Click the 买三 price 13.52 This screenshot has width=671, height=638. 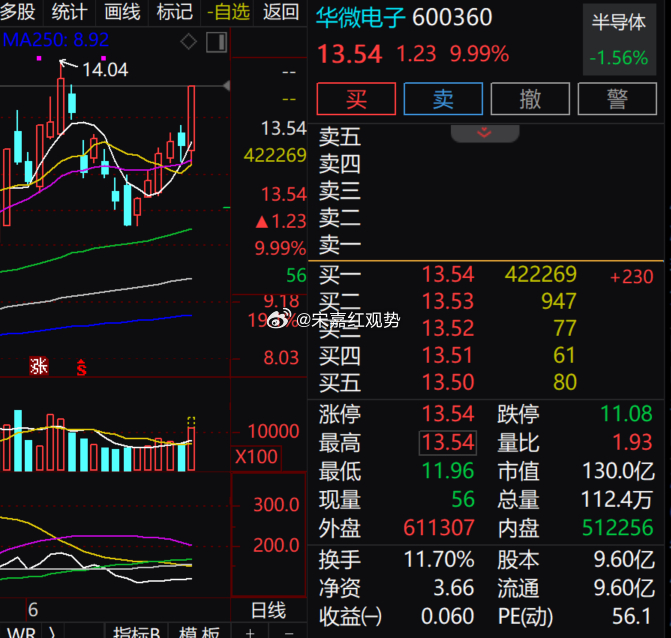[448, 328]
